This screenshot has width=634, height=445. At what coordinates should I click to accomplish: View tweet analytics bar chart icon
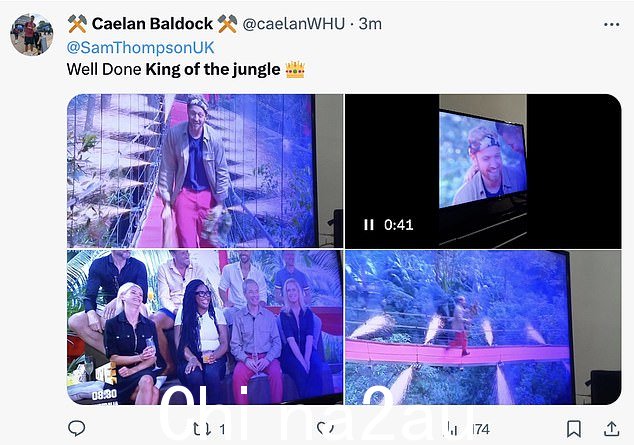point(453,428)
